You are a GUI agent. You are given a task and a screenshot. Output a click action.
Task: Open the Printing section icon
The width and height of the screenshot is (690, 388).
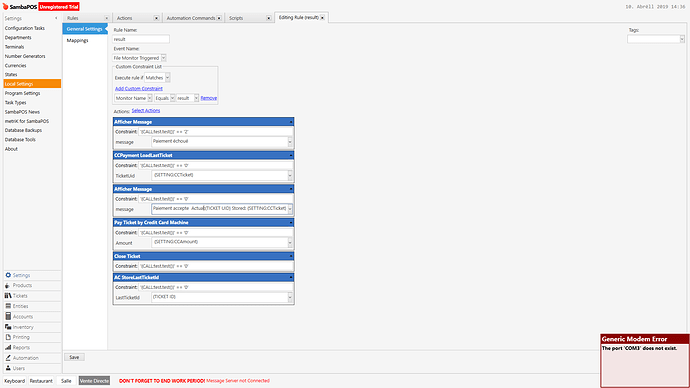8,337
